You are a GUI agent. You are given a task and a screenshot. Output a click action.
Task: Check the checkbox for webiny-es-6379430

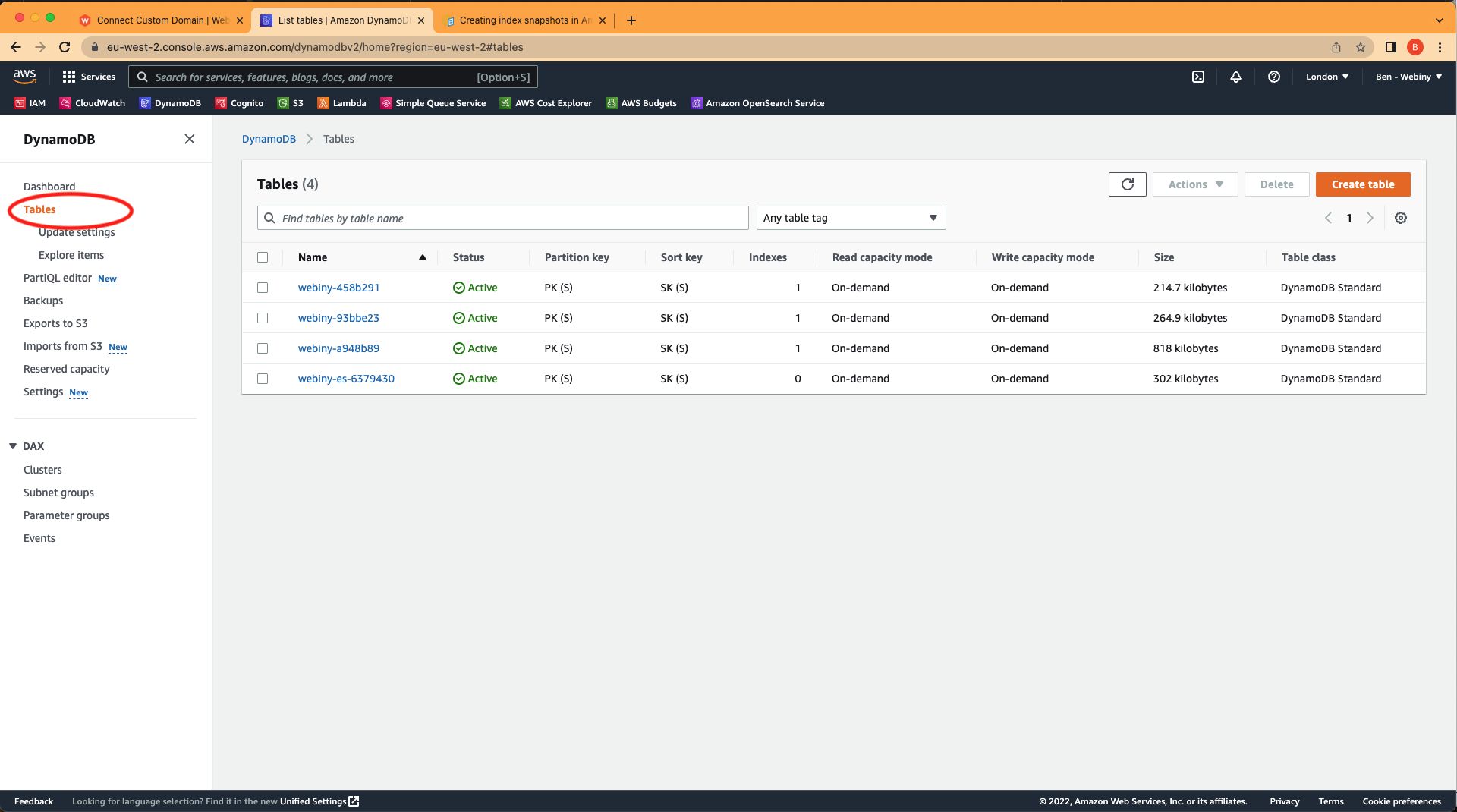[263, 379]
